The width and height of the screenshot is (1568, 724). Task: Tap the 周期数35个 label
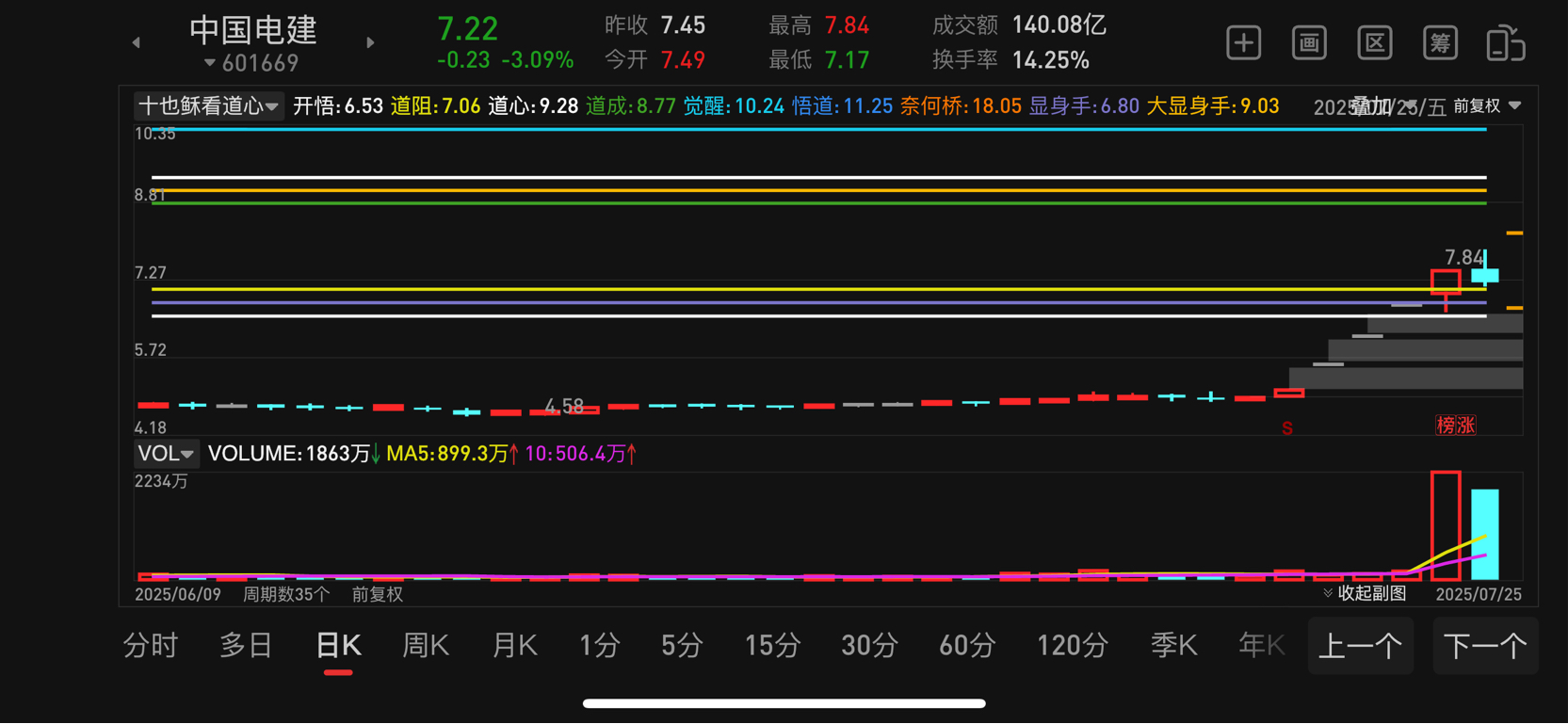[x=286, y=594]
